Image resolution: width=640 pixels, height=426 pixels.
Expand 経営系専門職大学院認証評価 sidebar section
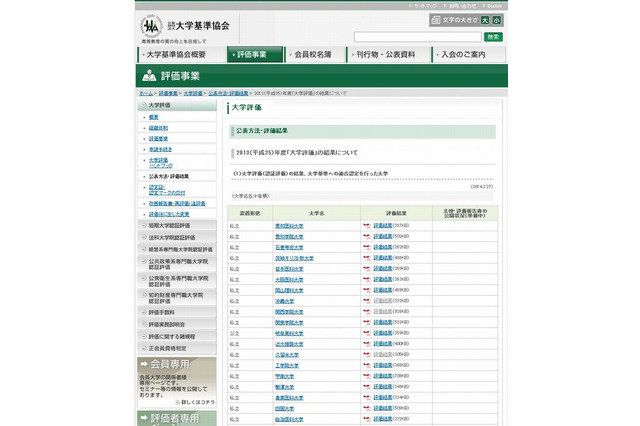coord(177,249)
